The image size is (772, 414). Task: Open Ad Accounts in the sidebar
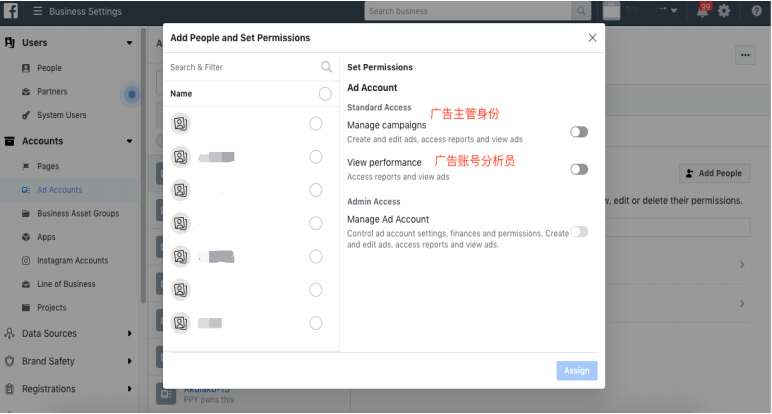click(x=59, y=190)
